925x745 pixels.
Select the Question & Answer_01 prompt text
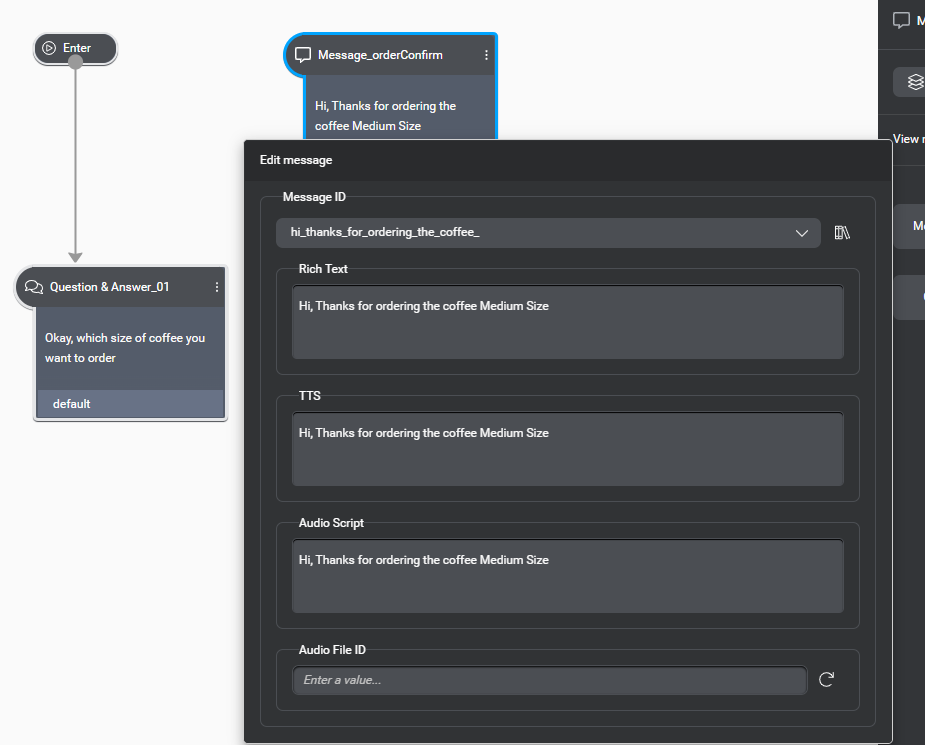pos(125,348)
